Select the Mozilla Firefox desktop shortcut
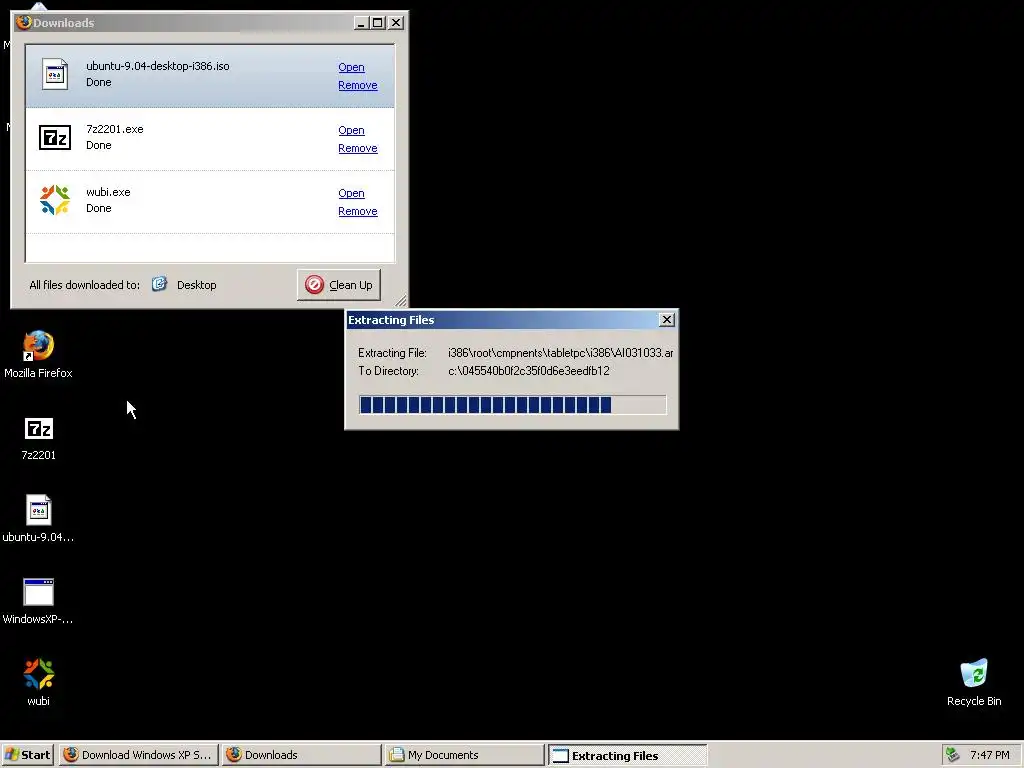 38,355
